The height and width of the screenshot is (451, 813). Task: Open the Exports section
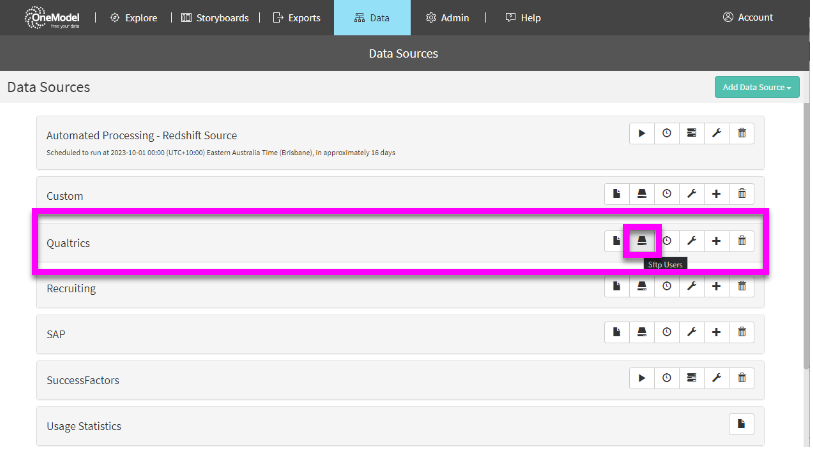(x=297, y=18)
